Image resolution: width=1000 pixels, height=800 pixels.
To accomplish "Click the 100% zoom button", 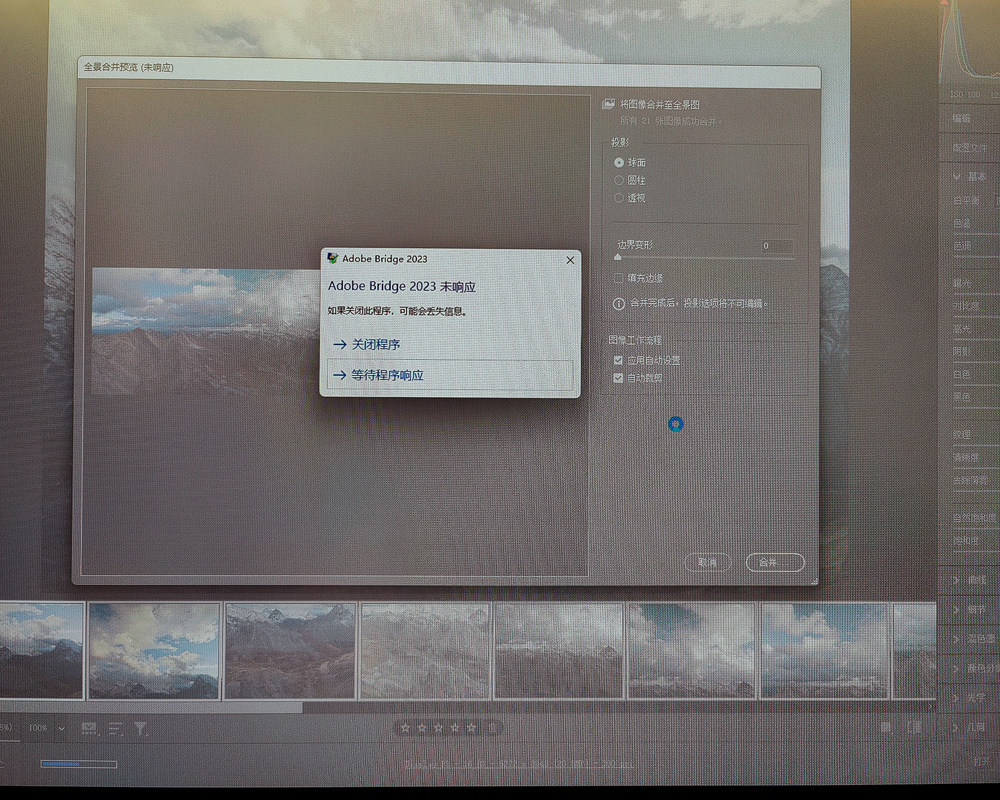I will [x=38, y=728].
